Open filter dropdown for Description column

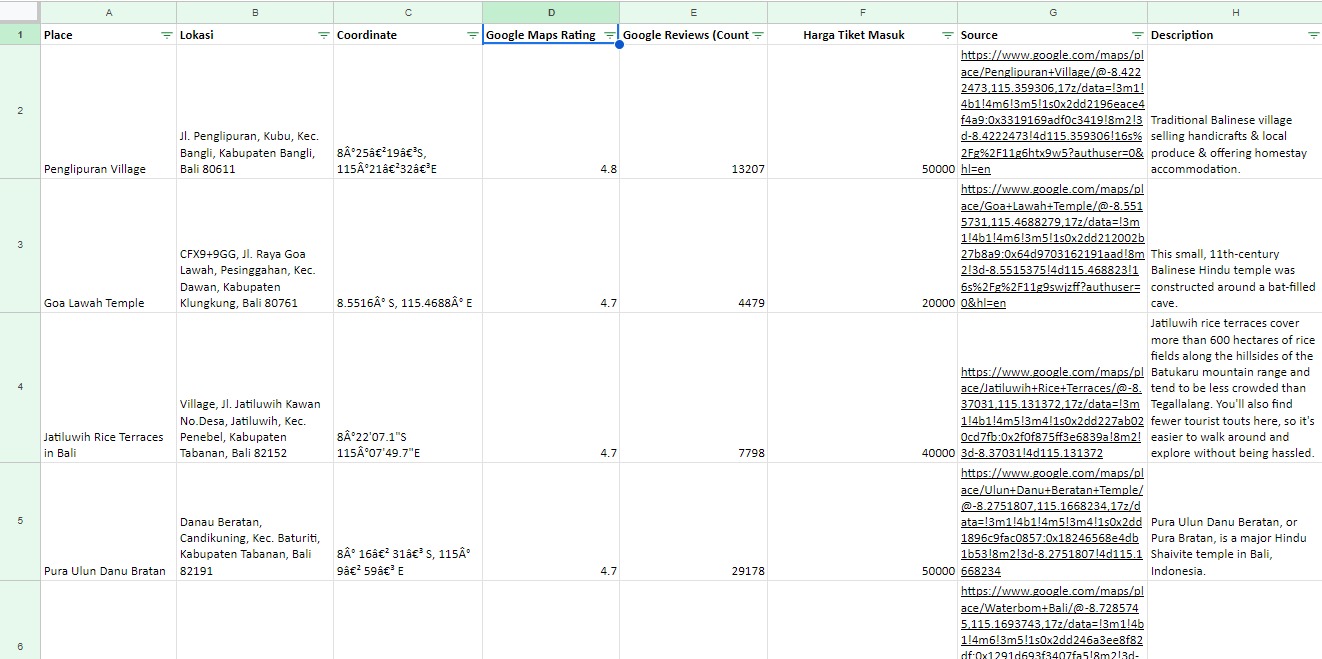(1313, 35)
